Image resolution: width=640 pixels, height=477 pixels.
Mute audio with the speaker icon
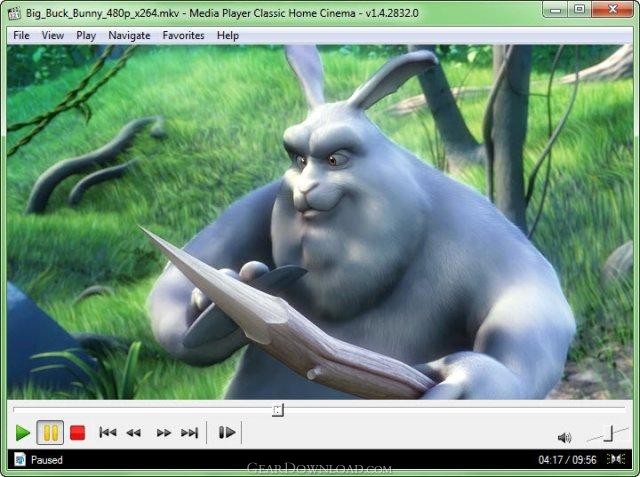coord(564,438)
